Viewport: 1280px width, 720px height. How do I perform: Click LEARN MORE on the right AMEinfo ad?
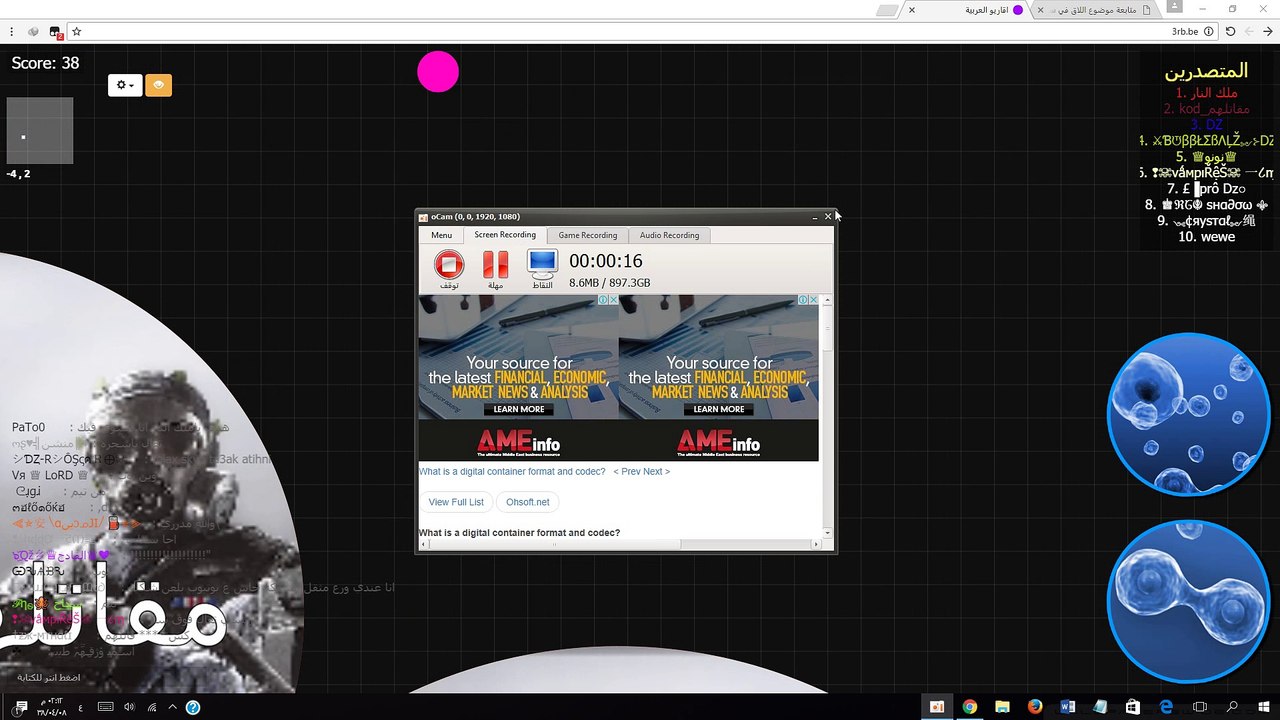point(719,409)
